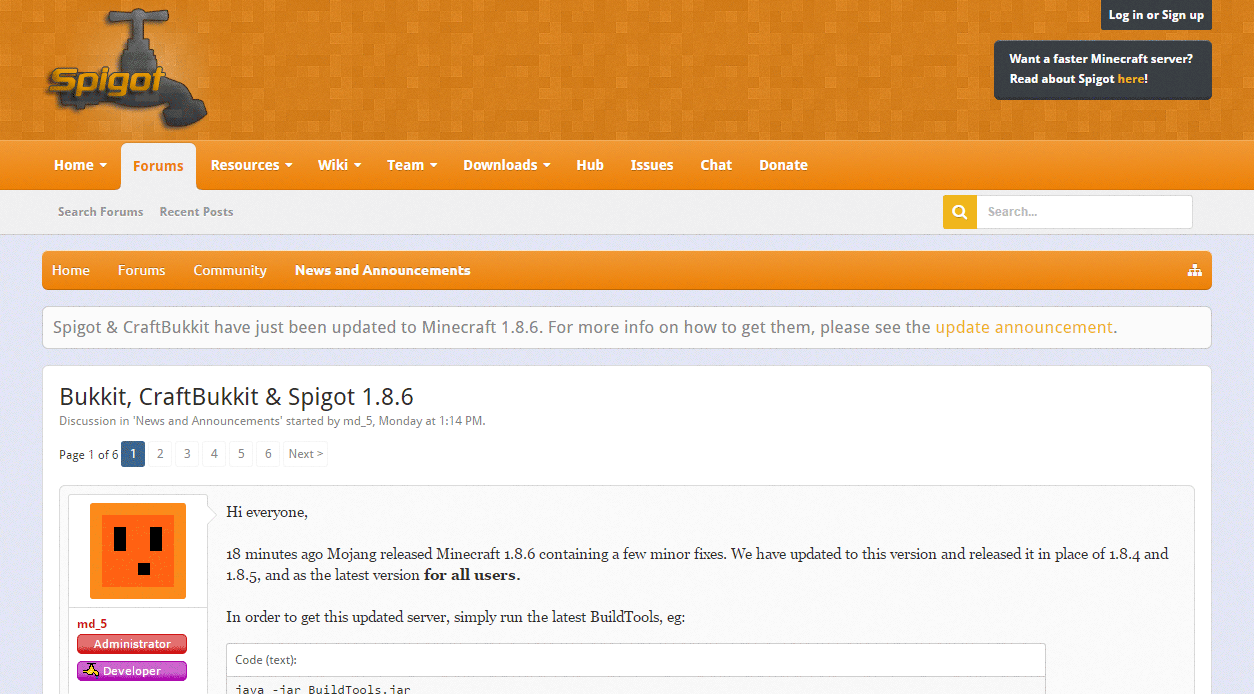This screenshot has width=1254, height=694.
Task: Click Log in or Sign up button
Action: click(x=1156, y=15)
